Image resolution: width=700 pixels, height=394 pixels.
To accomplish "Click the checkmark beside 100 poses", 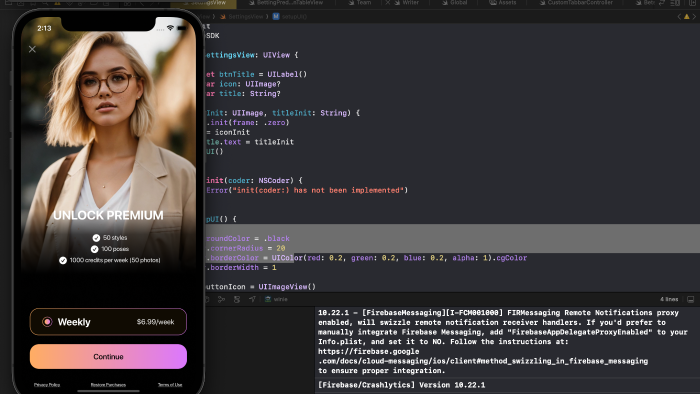I will pos(94,249).
